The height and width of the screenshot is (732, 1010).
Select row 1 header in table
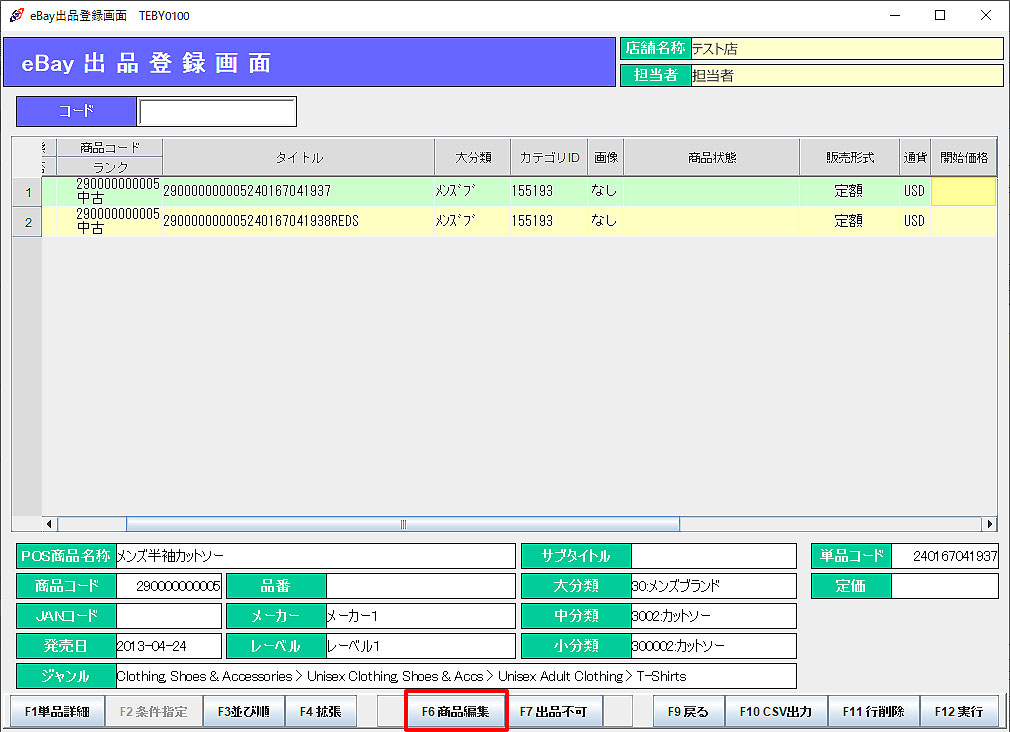point(27,192)
